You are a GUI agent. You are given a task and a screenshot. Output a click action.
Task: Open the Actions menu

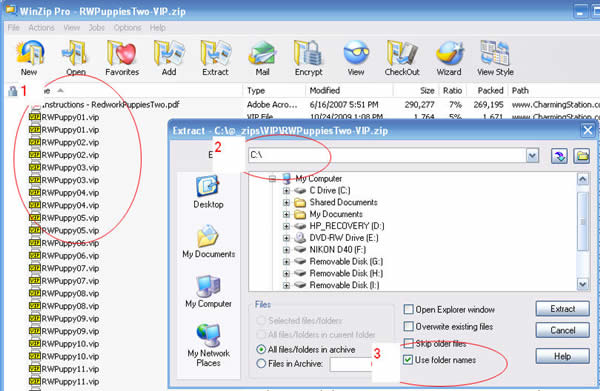tap(41, 28)
